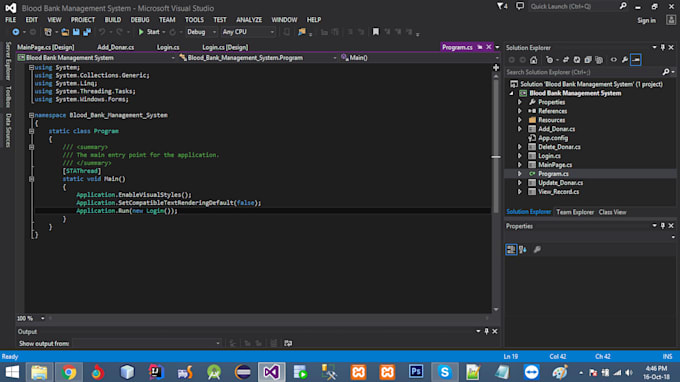Switch to the Class View tab
Image resolution: width=680 pixels, height=382 pixels.
pos(612,212)
